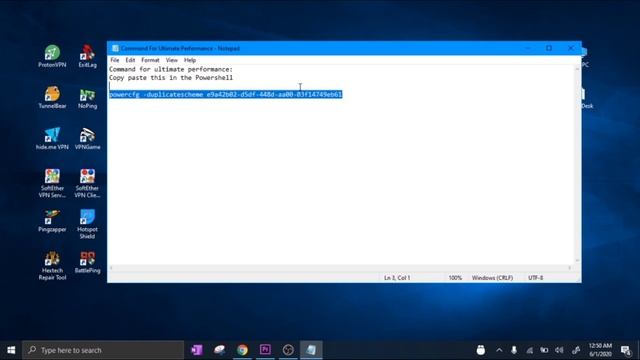
Task: Select the NoPing desktop icon
Action: coord(87,98)
